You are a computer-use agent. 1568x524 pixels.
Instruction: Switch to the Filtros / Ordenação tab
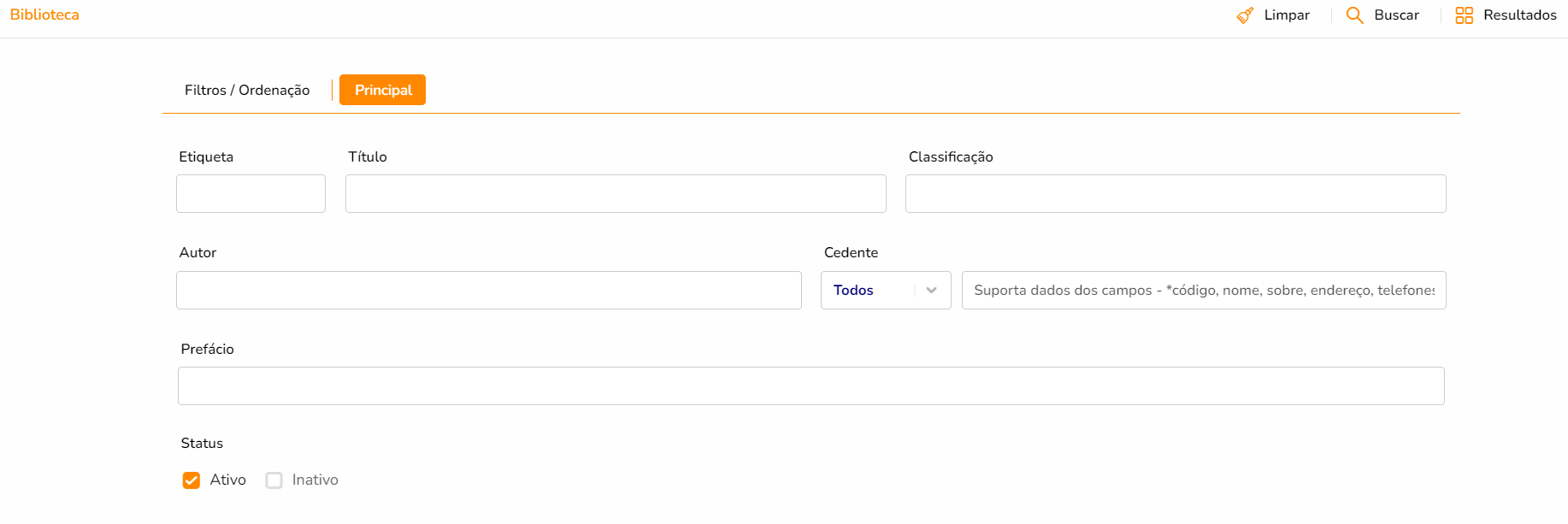pyautogui.click(x=247, y=91)
